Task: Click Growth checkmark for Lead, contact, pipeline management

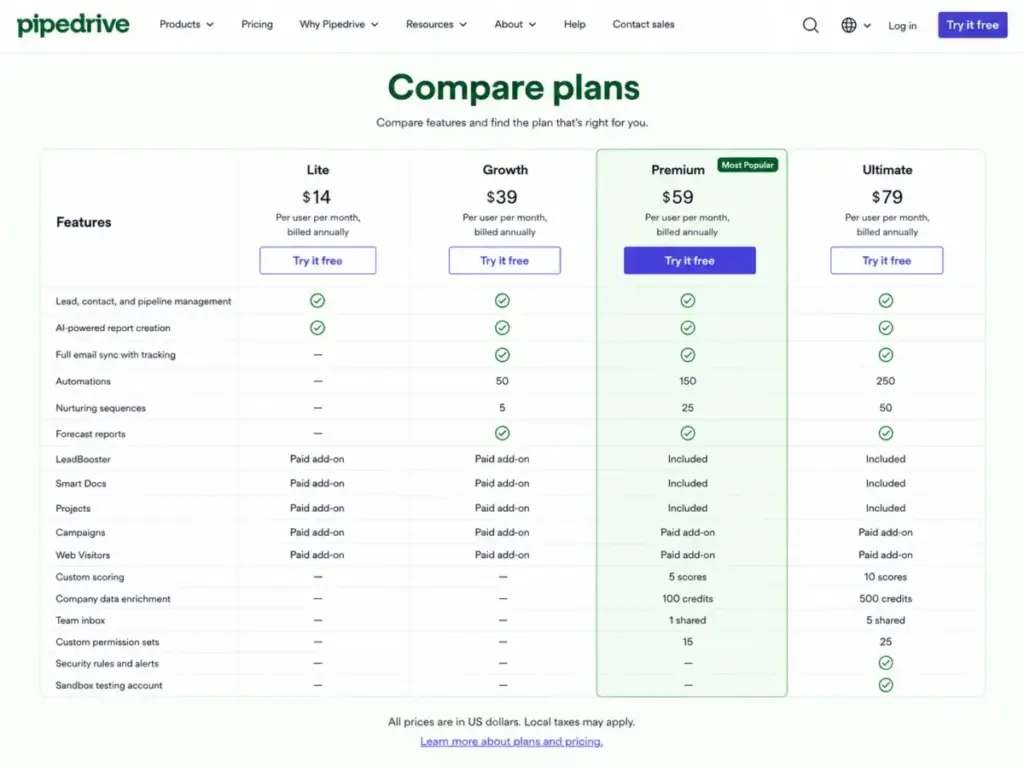Action: tap(502, 300)
